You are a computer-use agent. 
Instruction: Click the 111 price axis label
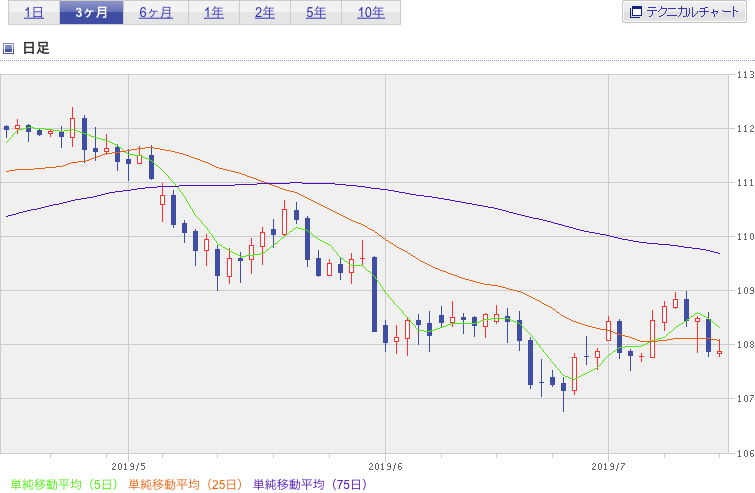(x=745, y=182)
